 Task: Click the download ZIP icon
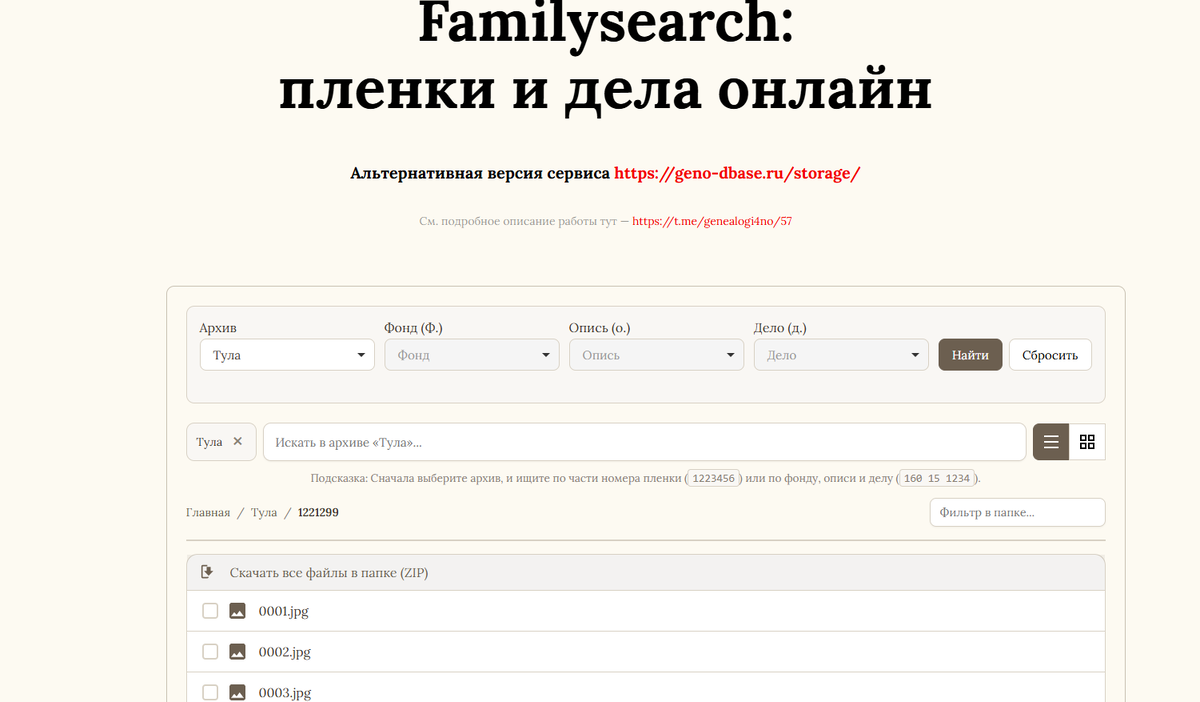coord(209,571)
